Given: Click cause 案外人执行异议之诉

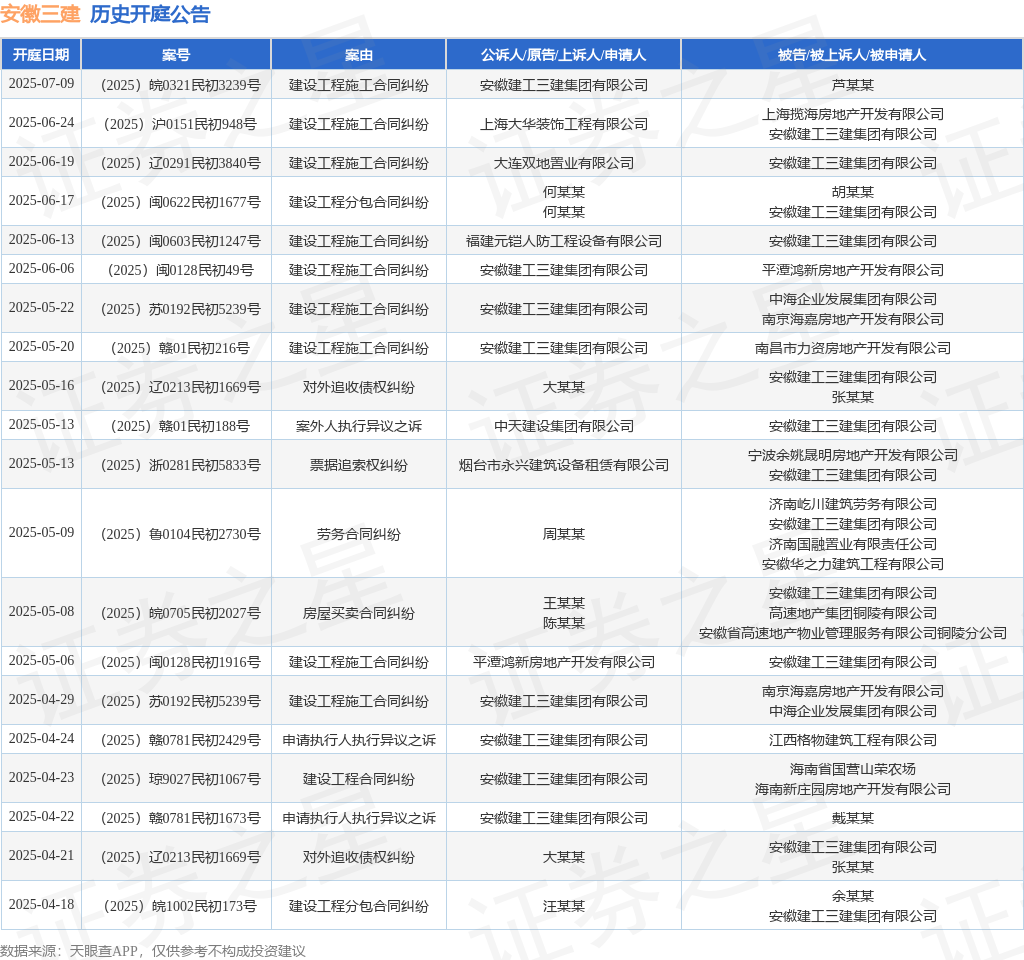Looking at the screenshot, I should click(359, 426).
